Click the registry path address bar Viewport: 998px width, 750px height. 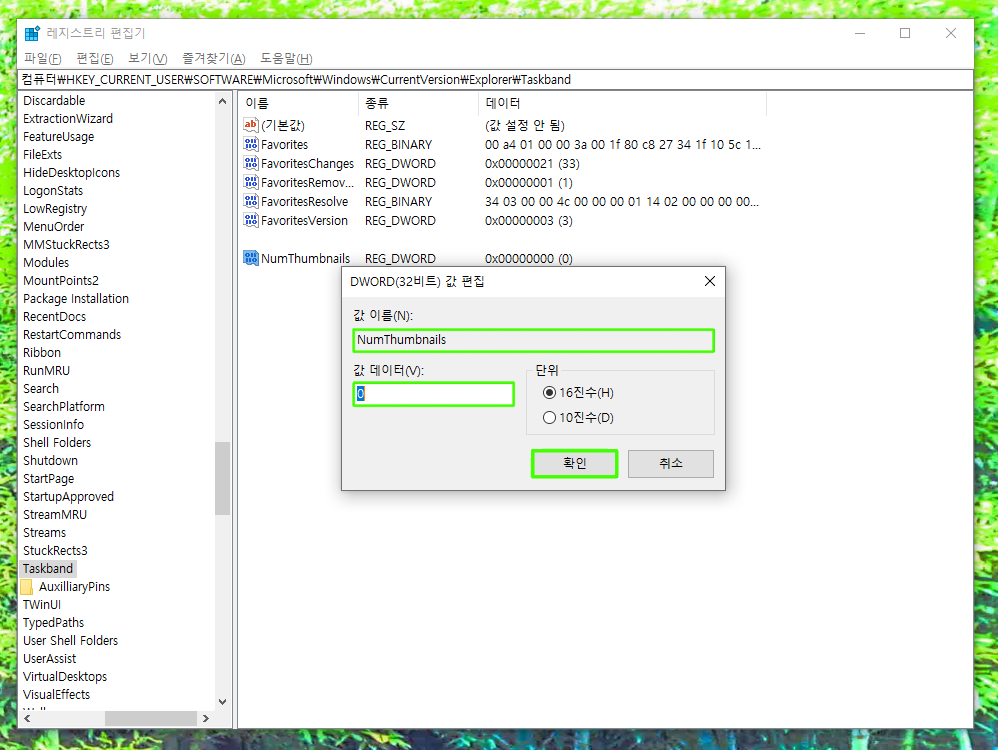(496, 80)
